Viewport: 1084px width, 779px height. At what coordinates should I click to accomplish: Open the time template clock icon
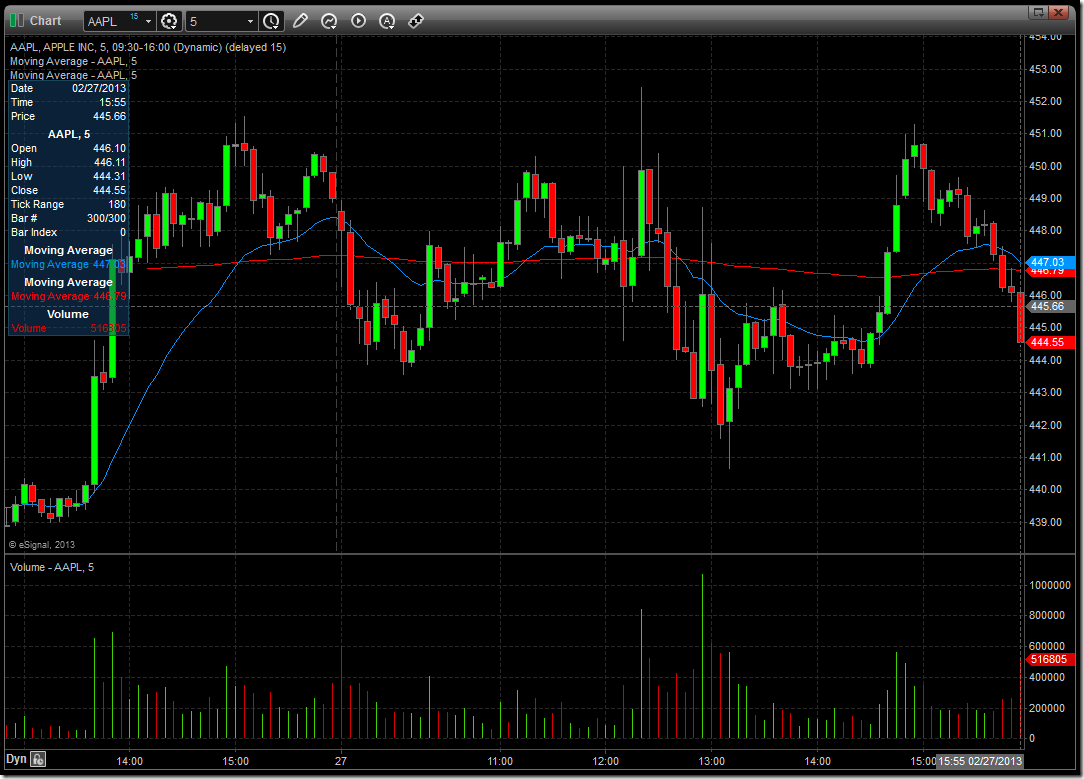(271, 21)
